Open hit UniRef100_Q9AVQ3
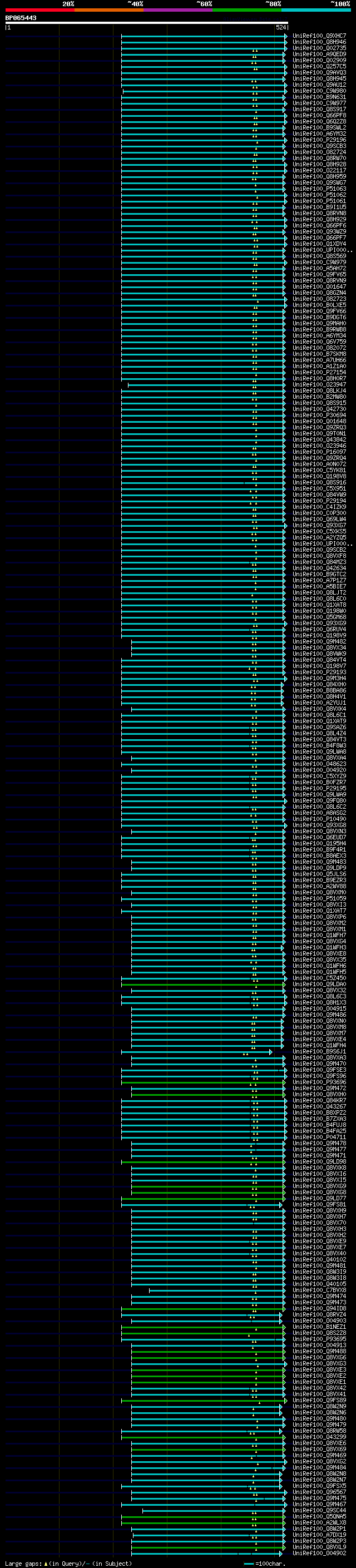The width and height of the screenshot is (356, 1568). 319,72
